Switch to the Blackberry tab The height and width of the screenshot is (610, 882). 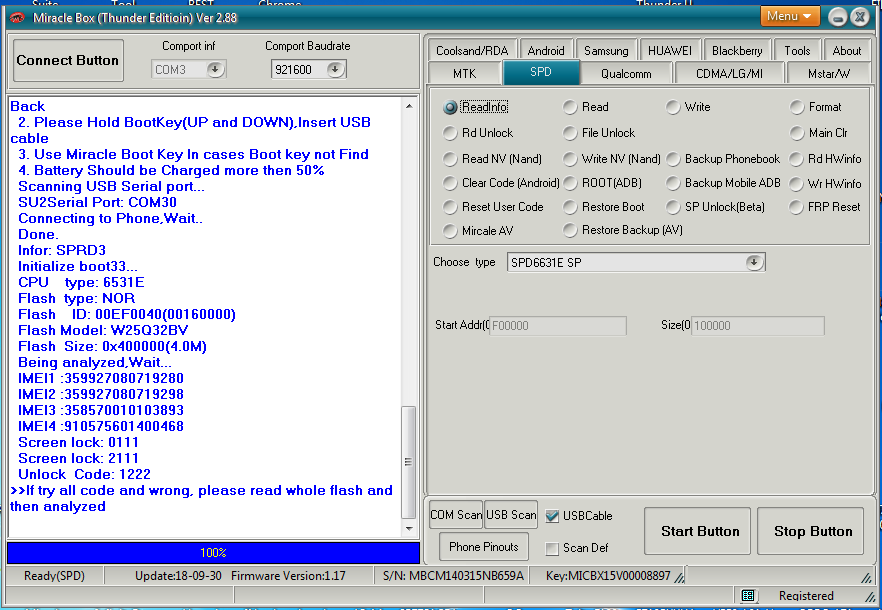737,50
